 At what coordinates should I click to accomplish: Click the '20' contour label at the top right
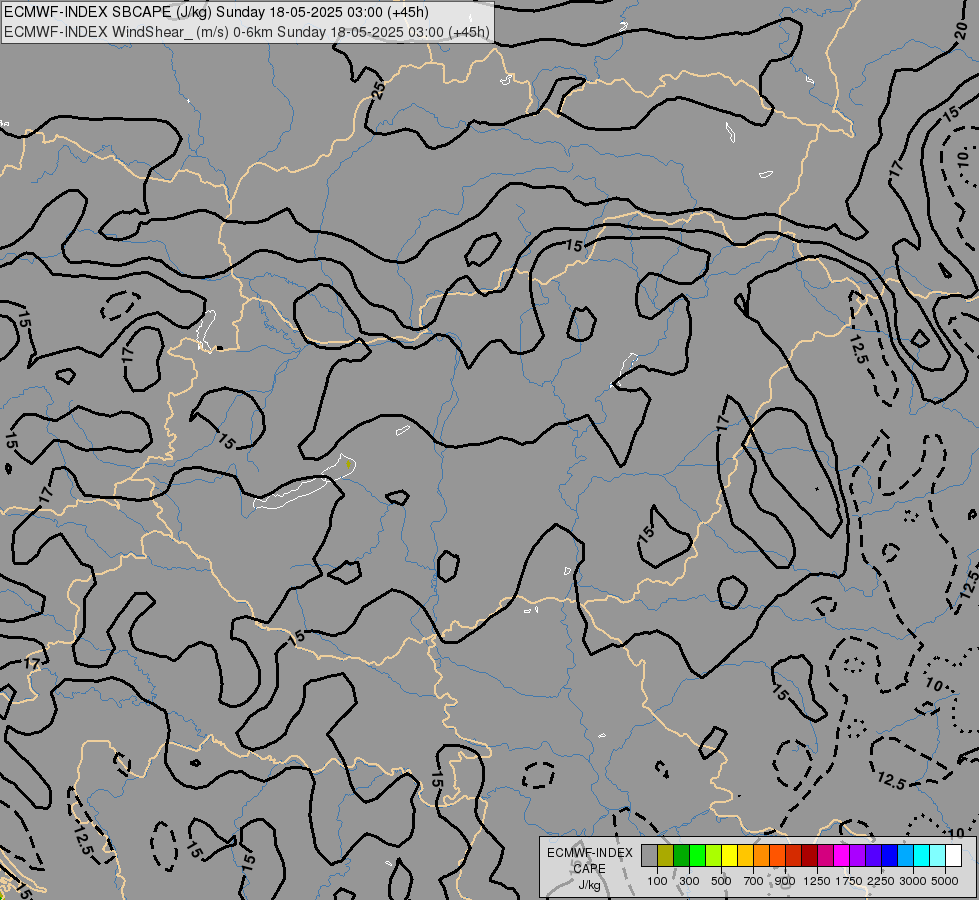click(x=963, y=31)
